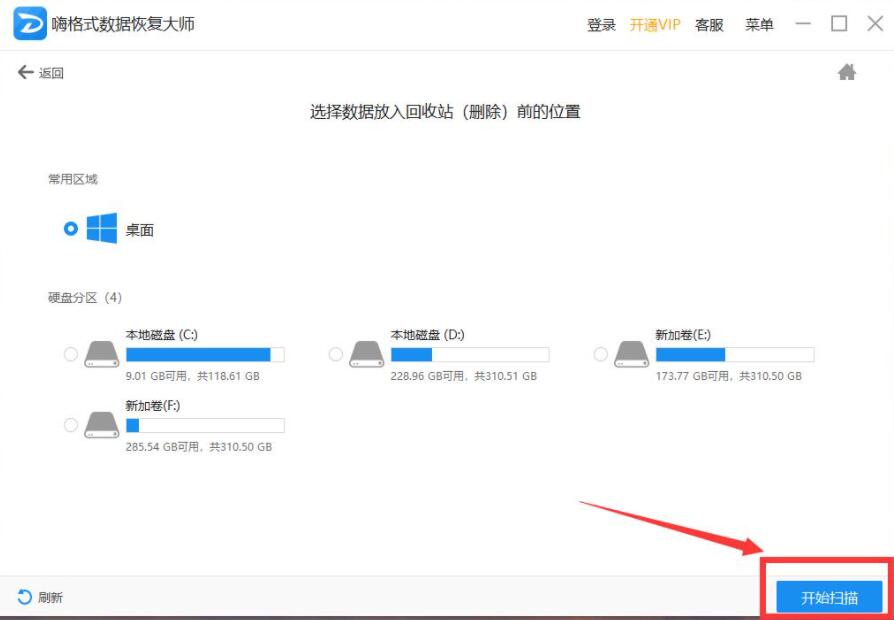This screenshot has width=894, height=620.
Task: Click the F: volume usage bar
Action: click(x=205, y=426)
